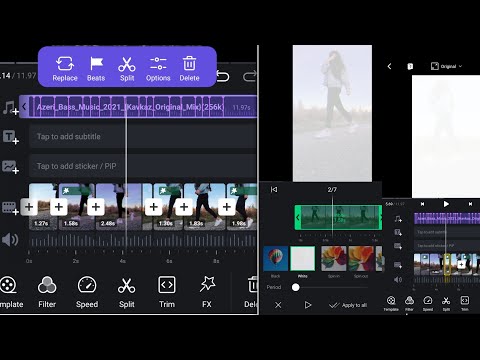Screen dimensions: 480x360
Task: Select the Black balloon thumbnail in middle panel
Action: pyautogui.click(x=275, y=259)
